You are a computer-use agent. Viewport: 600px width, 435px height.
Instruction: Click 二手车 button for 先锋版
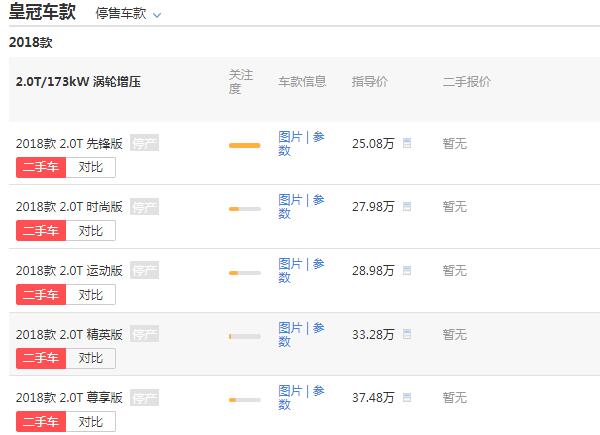pyautogui.click(x=41, y=167)
